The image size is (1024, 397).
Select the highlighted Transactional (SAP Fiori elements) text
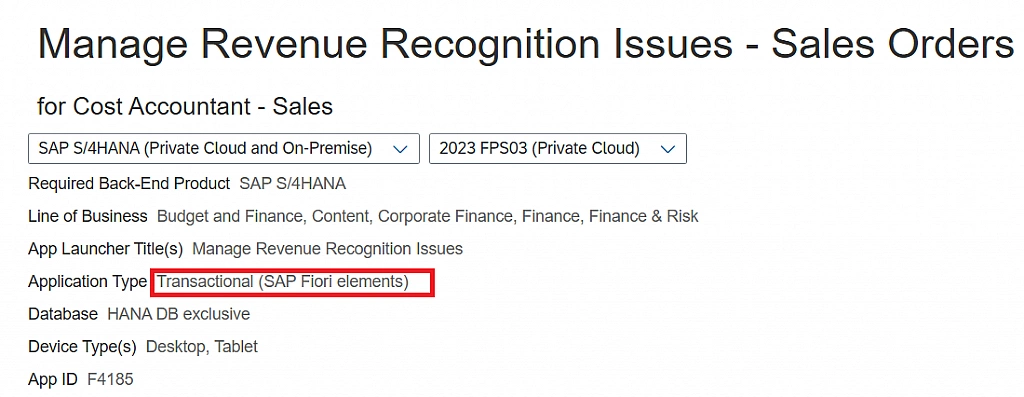283,282
